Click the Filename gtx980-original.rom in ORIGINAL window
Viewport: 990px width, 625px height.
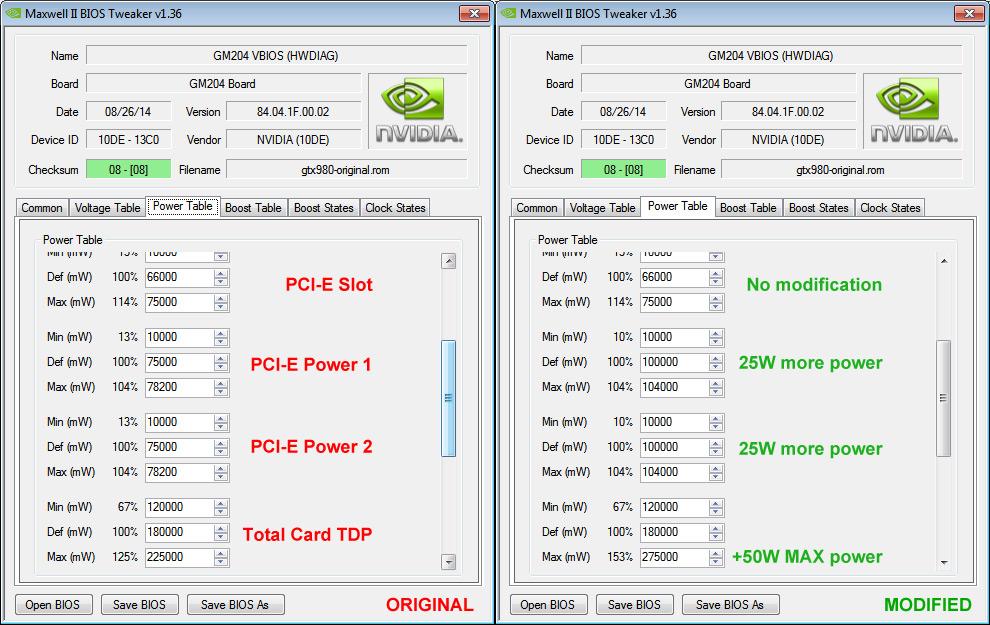pos(346,169)
